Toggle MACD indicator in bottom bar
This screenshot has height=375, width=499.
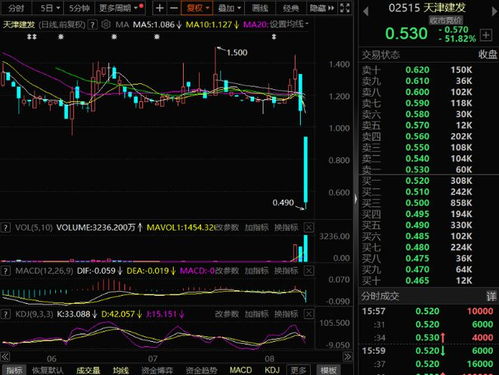coord(241,370)
